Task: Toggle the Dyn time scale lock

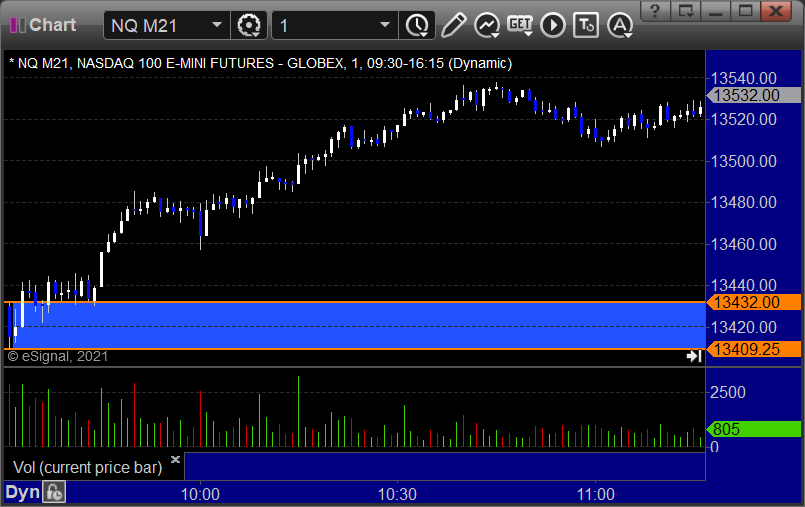Action: coord(54,493)
